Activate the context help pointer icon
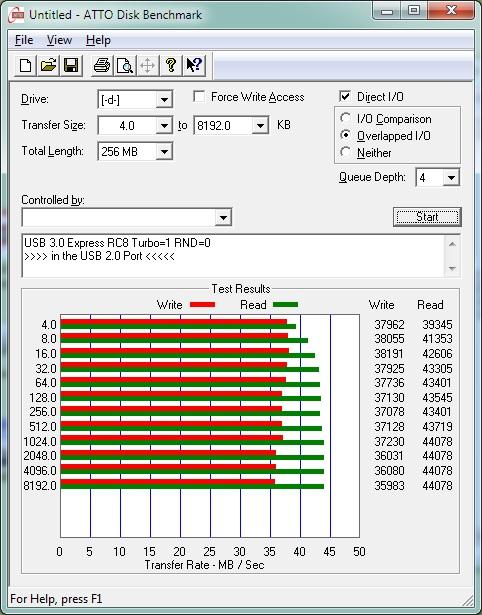 pos(194,65)
